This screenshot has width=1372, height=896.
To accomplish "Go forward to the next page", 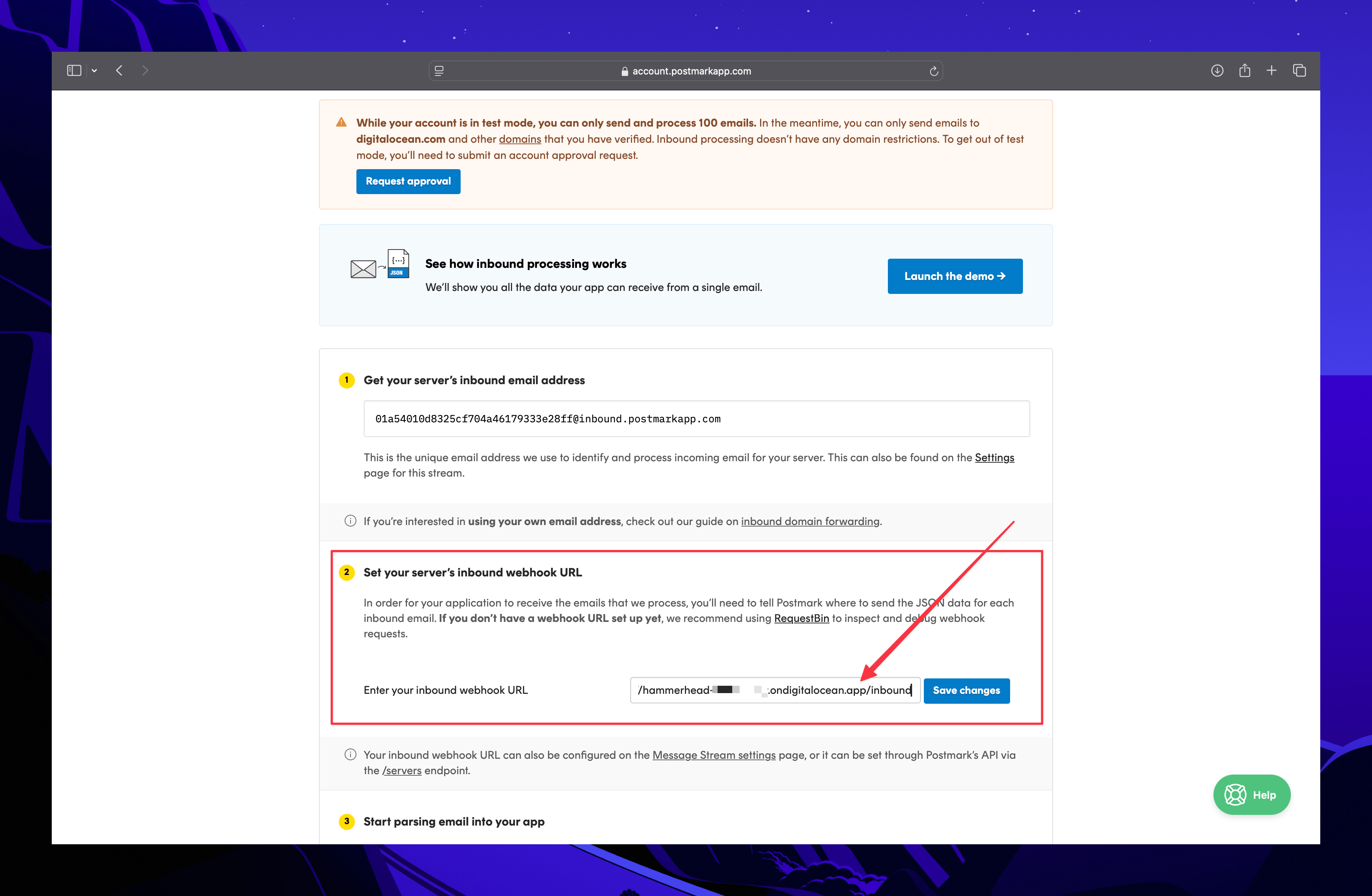I will (145, 70).
